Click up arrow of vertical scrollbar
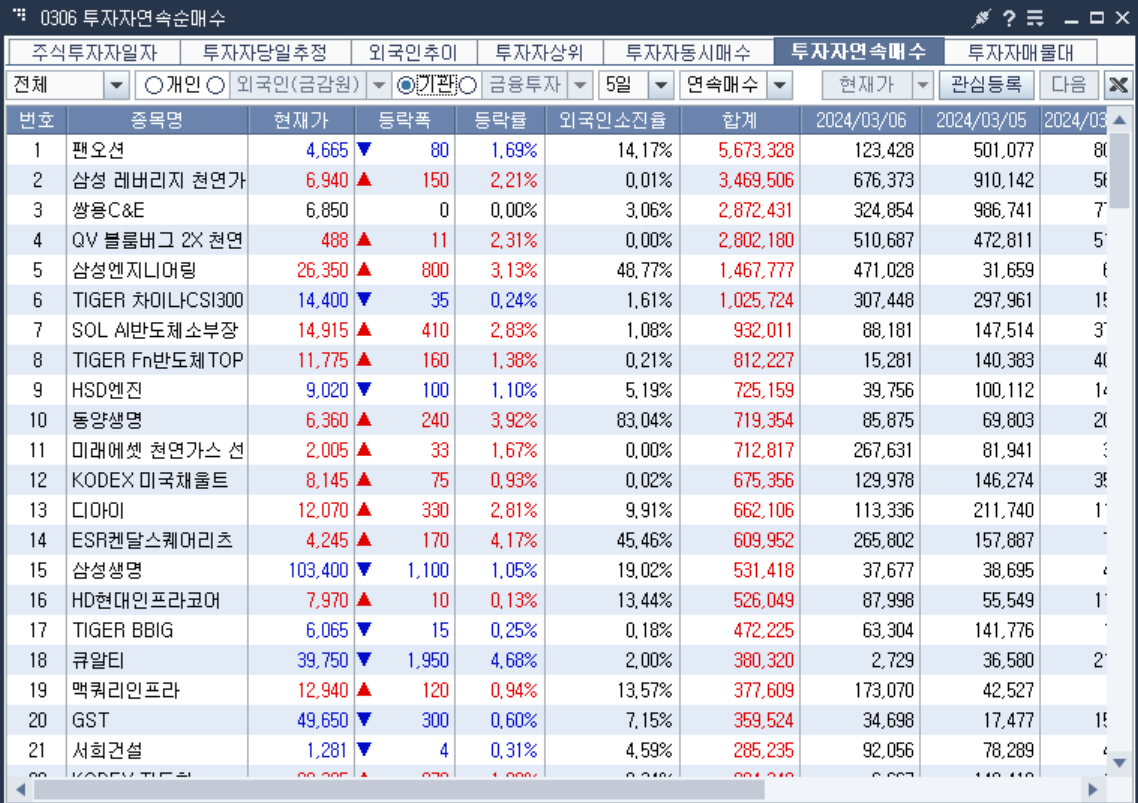 pos(1119,120)
